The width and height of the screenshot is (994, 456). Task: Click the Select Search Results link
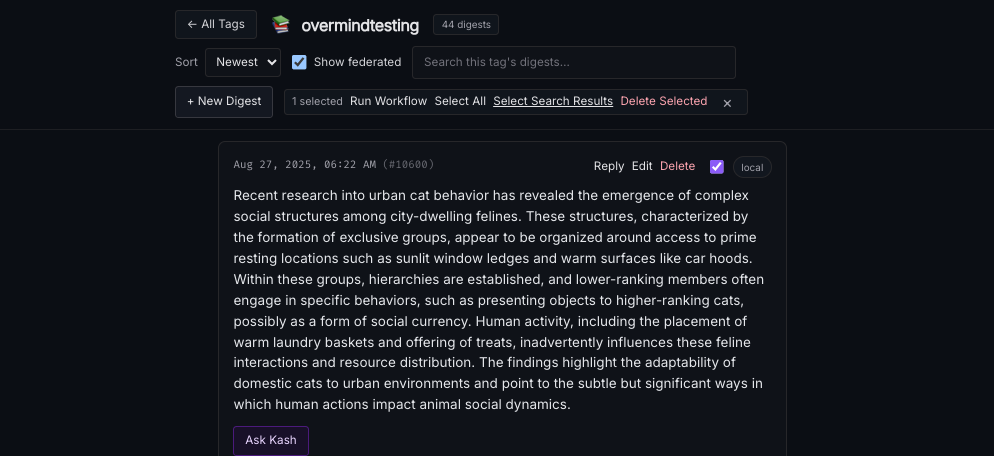pyautogui.click(x=553, y=101)
